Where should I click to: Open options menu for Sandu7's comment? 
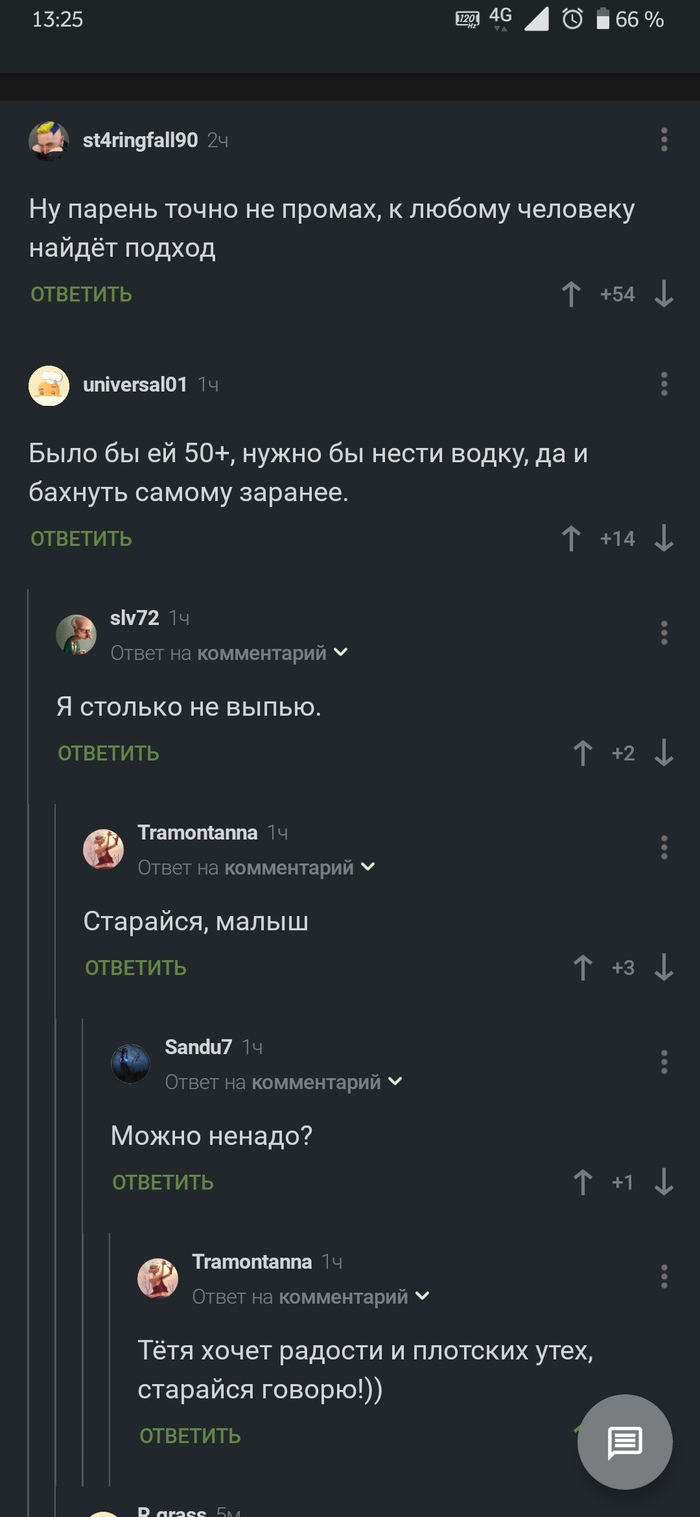[x=664, y=1062]
